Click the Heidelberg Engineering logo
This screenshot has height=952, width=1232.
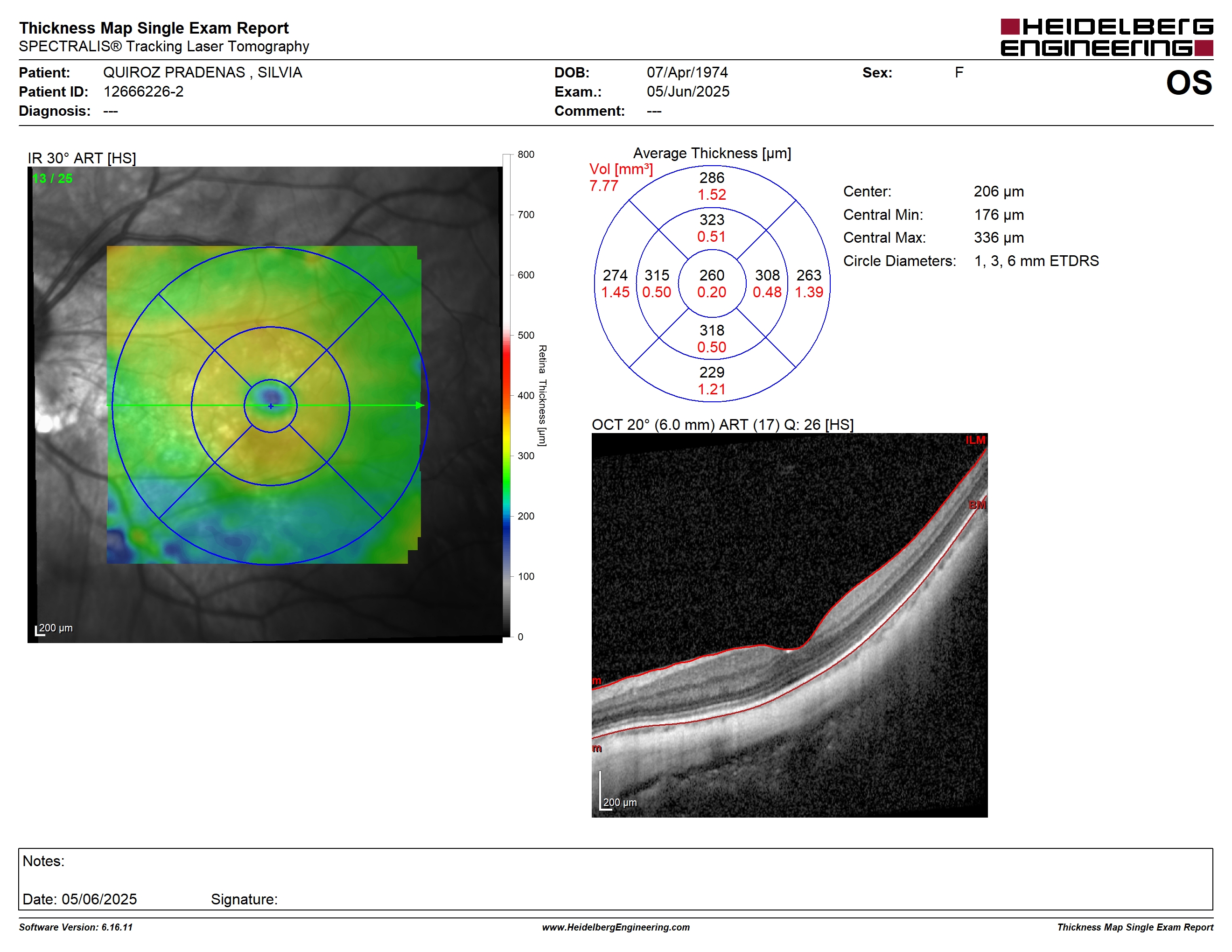point(1106,37)
